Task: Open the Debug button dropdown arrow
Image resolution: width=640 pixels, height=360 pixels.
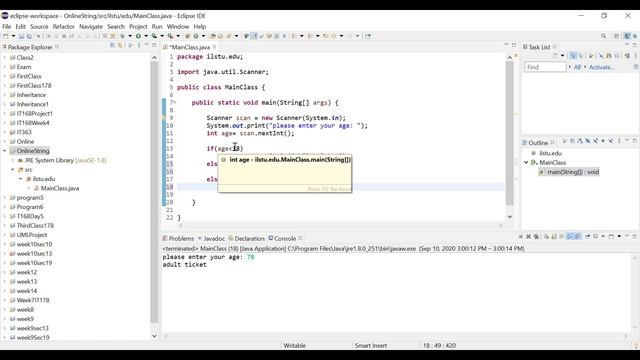Action: 130,36
